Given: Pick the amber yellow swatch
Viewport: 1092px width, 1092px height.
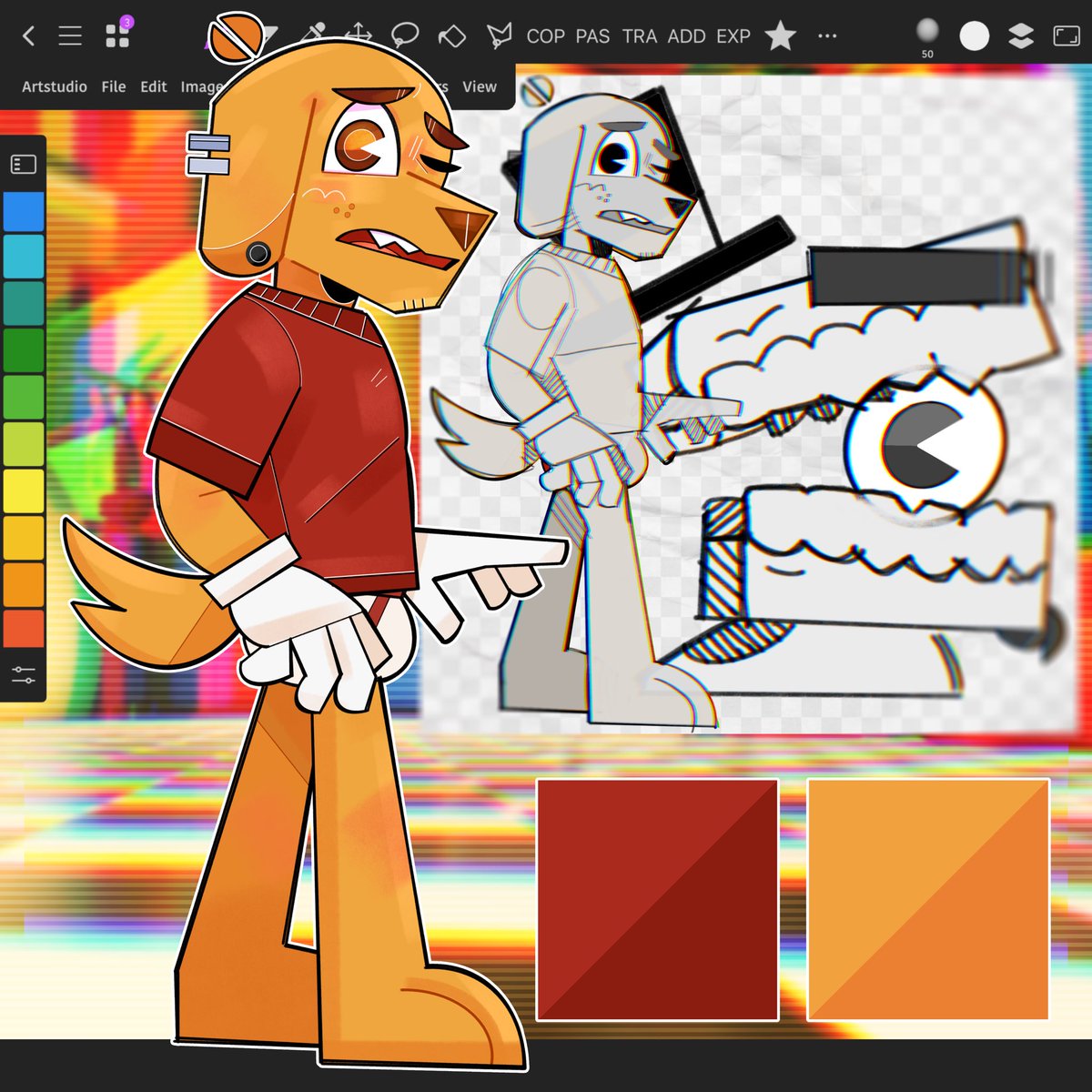Looking at the screenshot, I should (24, 538).
